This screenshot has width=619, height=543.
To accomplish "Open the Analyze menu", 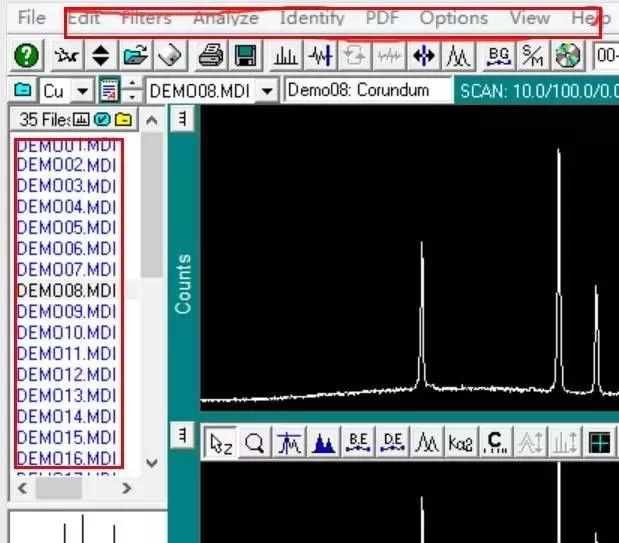I will coord(226,19).
